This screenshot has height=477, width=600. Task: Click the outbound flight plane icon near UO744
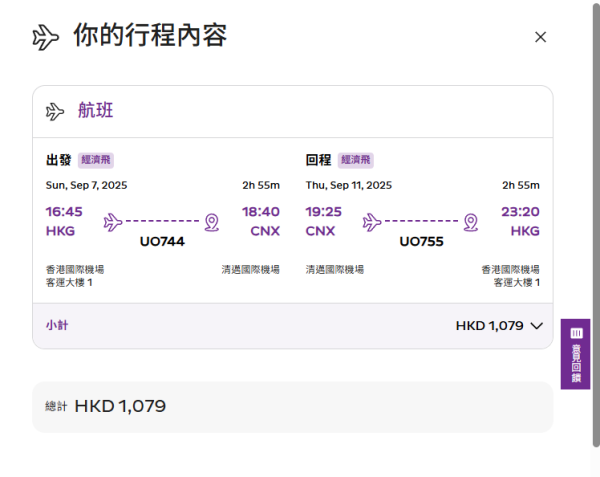113,222
